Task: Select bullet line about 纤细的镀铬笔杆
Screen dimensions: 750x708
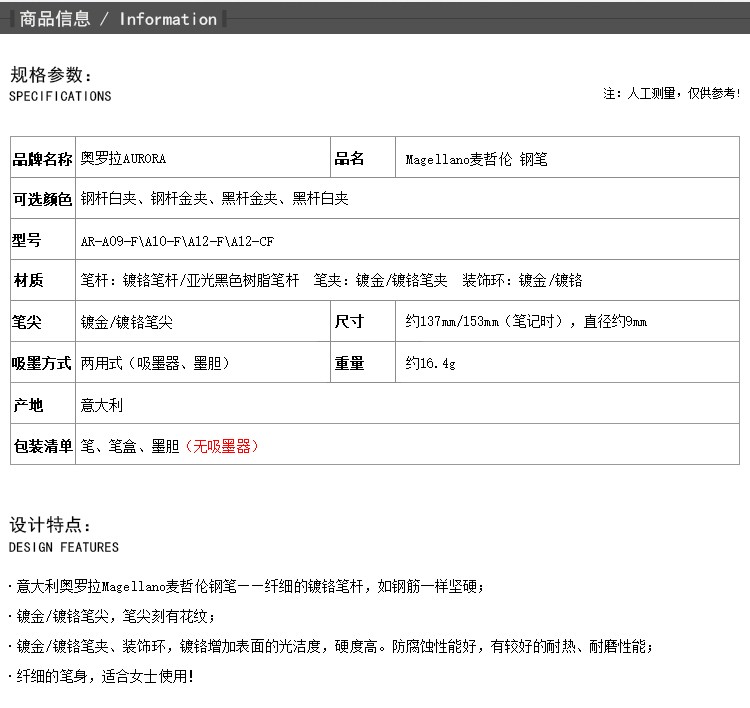Action: pos(246,586)
